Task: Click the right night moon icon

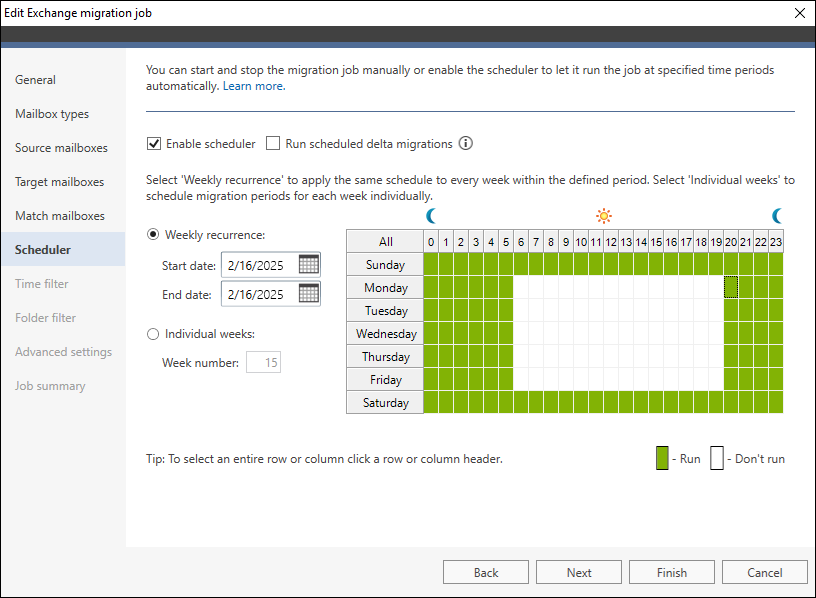Action: click(776, 215)
